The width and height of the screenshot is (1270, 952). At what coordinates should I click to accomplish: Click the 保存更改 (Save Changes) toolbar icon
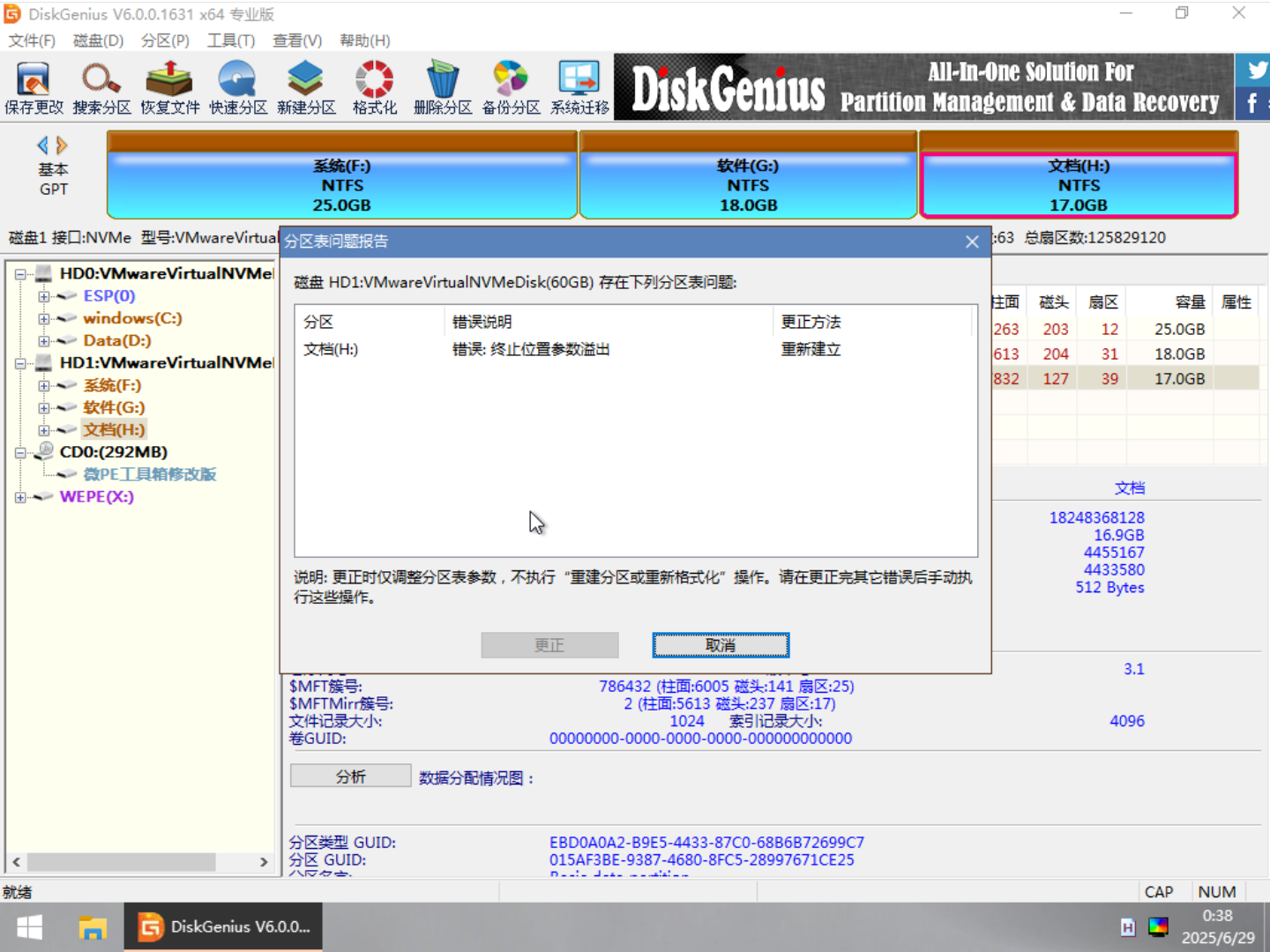point(33,86)
